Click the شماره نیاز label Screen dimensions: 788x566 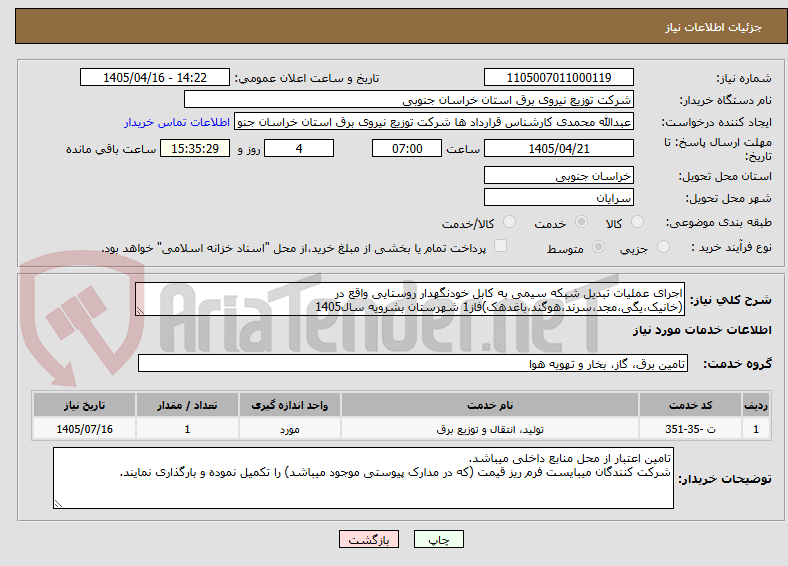pos(744,78)
